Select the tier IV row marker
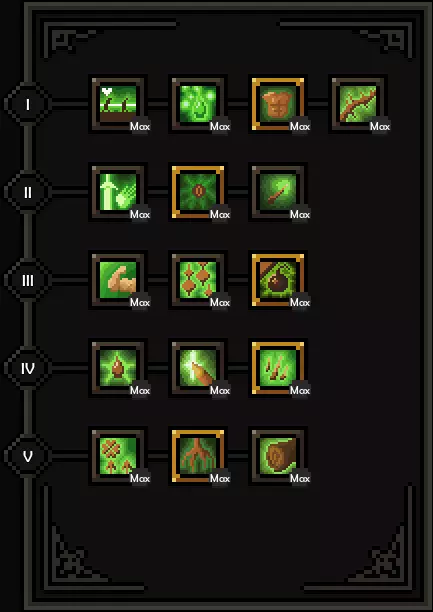433x612 pixels. [x=28, y=368]
